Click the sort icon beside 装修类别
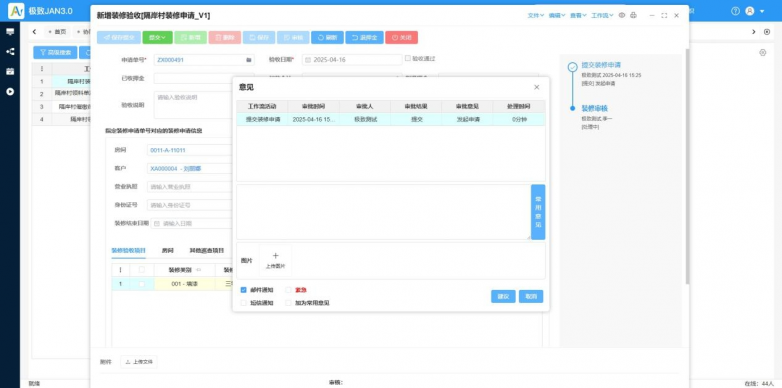Image resolution: width=782 pixels, height=388 pixels. click(198, 270)
